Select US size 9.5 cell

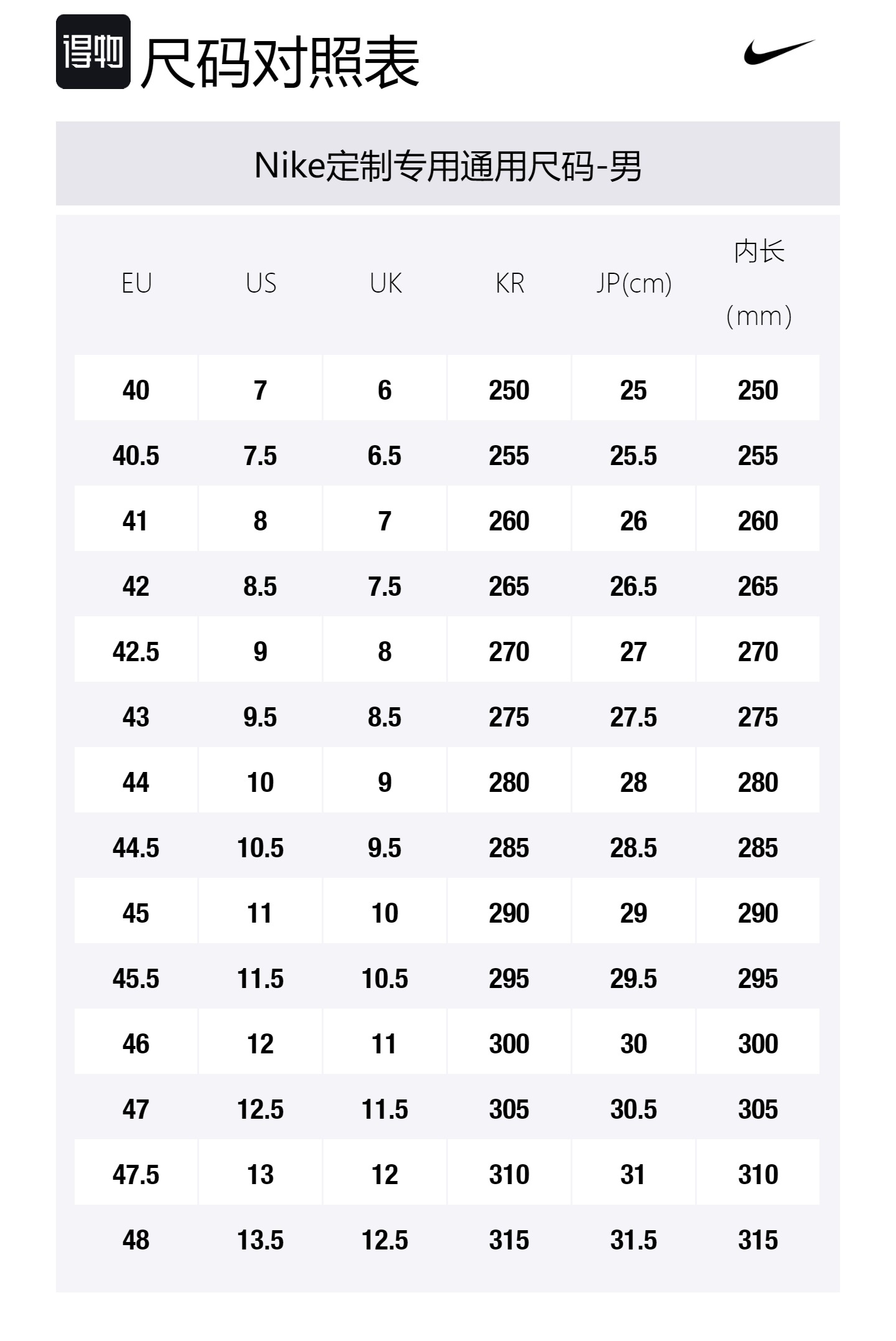(x=261, y=717)
